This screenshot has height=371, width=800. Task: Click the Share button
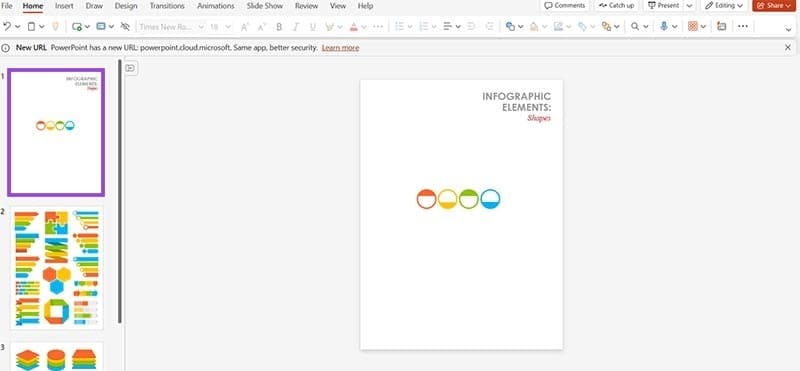(774, 6)
